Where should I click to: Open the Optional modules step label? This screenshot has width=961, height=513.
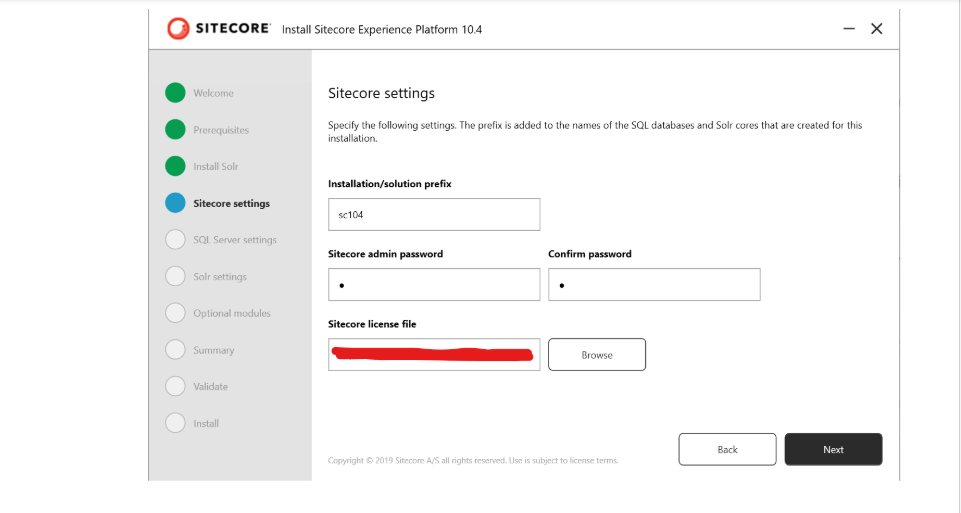pos(232,313)
